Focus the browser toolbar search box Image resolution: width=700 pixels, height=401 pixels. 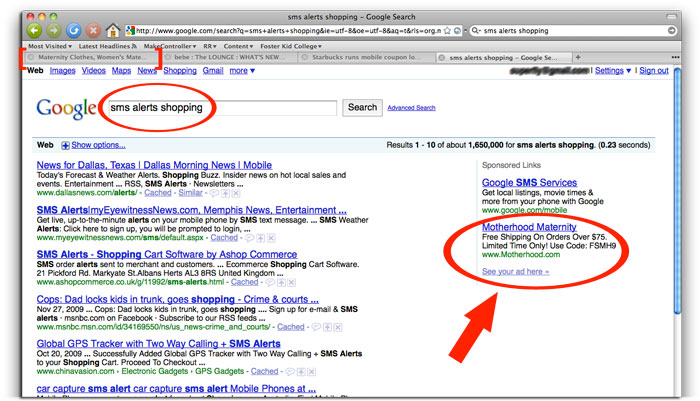coord(574,30)
